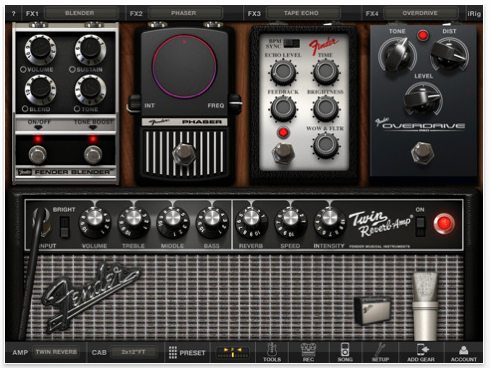Open the tuner display icon
490x368 pixels.
pyautogui.click(x=233, y=352)
